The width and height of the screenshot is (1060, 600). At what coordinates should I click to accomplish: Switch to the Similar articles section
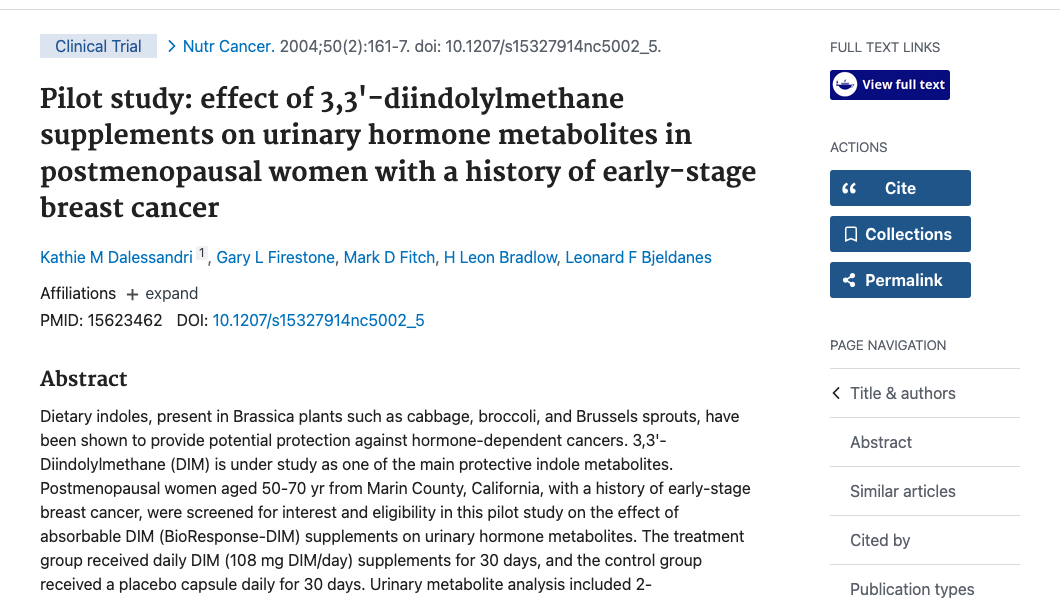pyautogui.click(x=902, y=491)
